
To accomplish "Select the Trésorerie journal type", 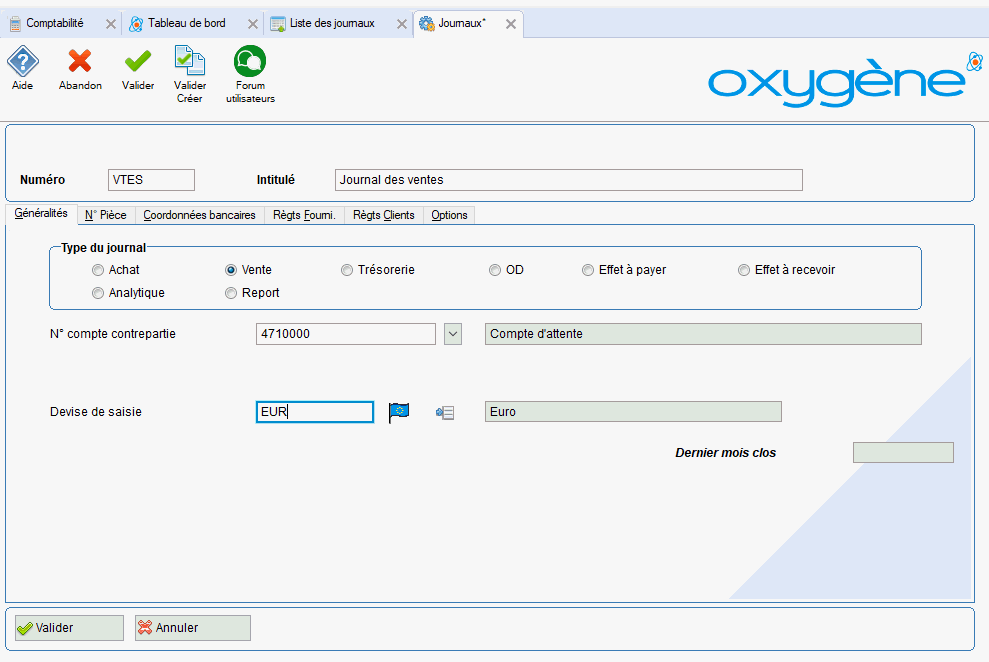I will pyautogui.click(x=347, y=270).
